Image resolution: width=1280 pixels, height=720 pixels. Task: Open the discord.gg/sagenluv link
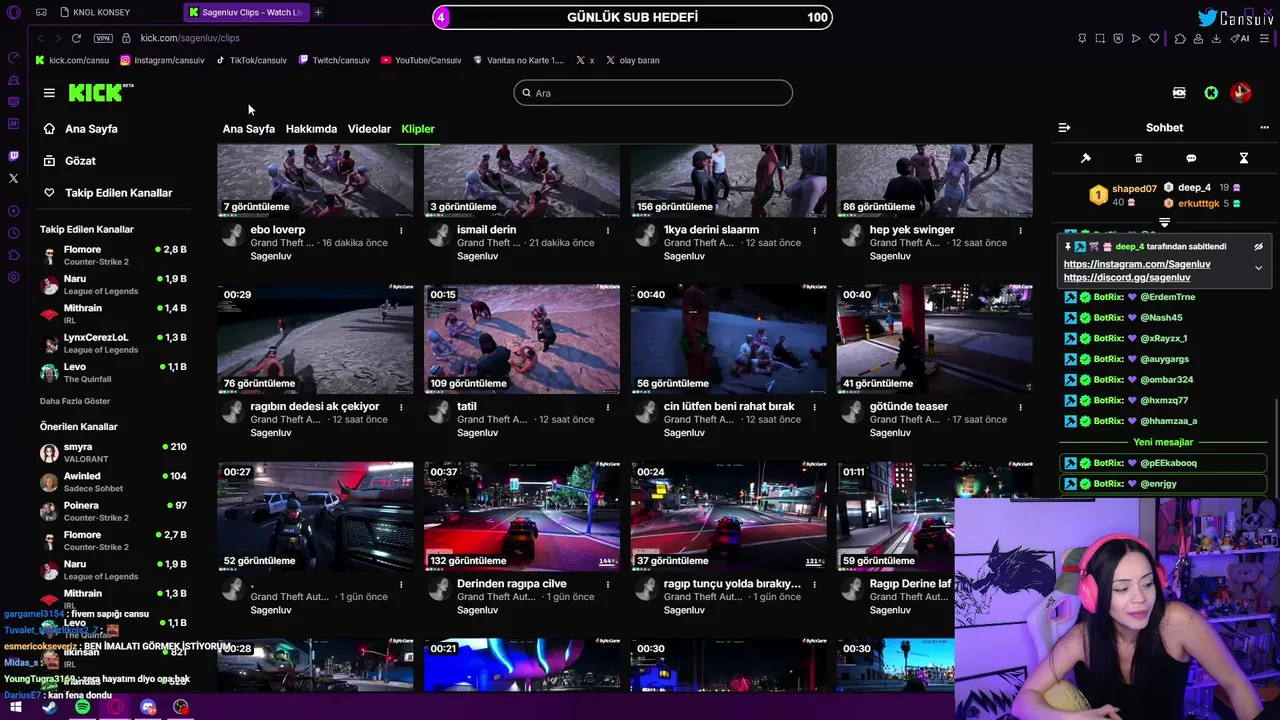[x=1127, y=277]
